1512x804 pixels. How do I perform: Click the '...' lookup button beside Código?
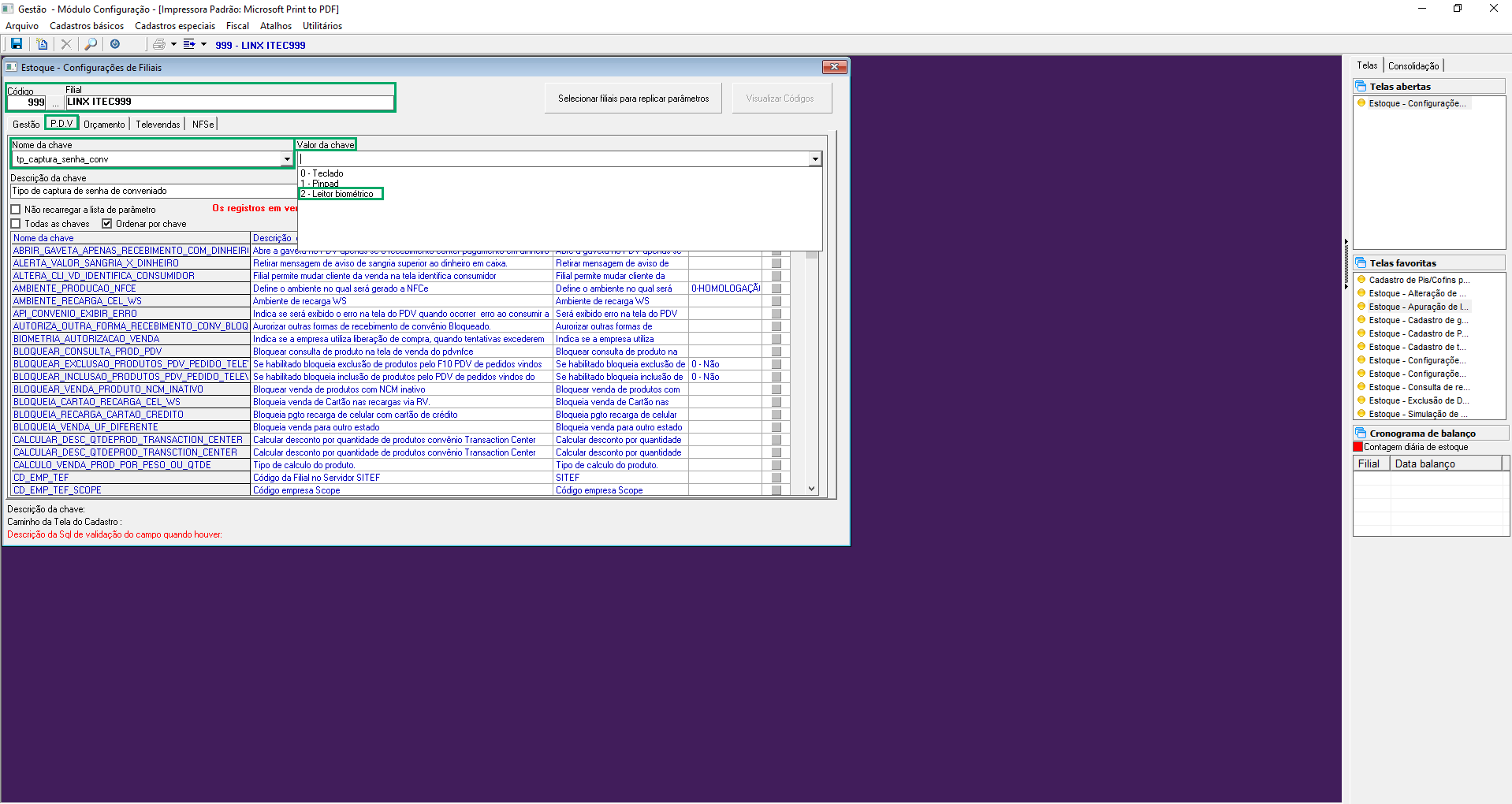click(x=55, y=102)
